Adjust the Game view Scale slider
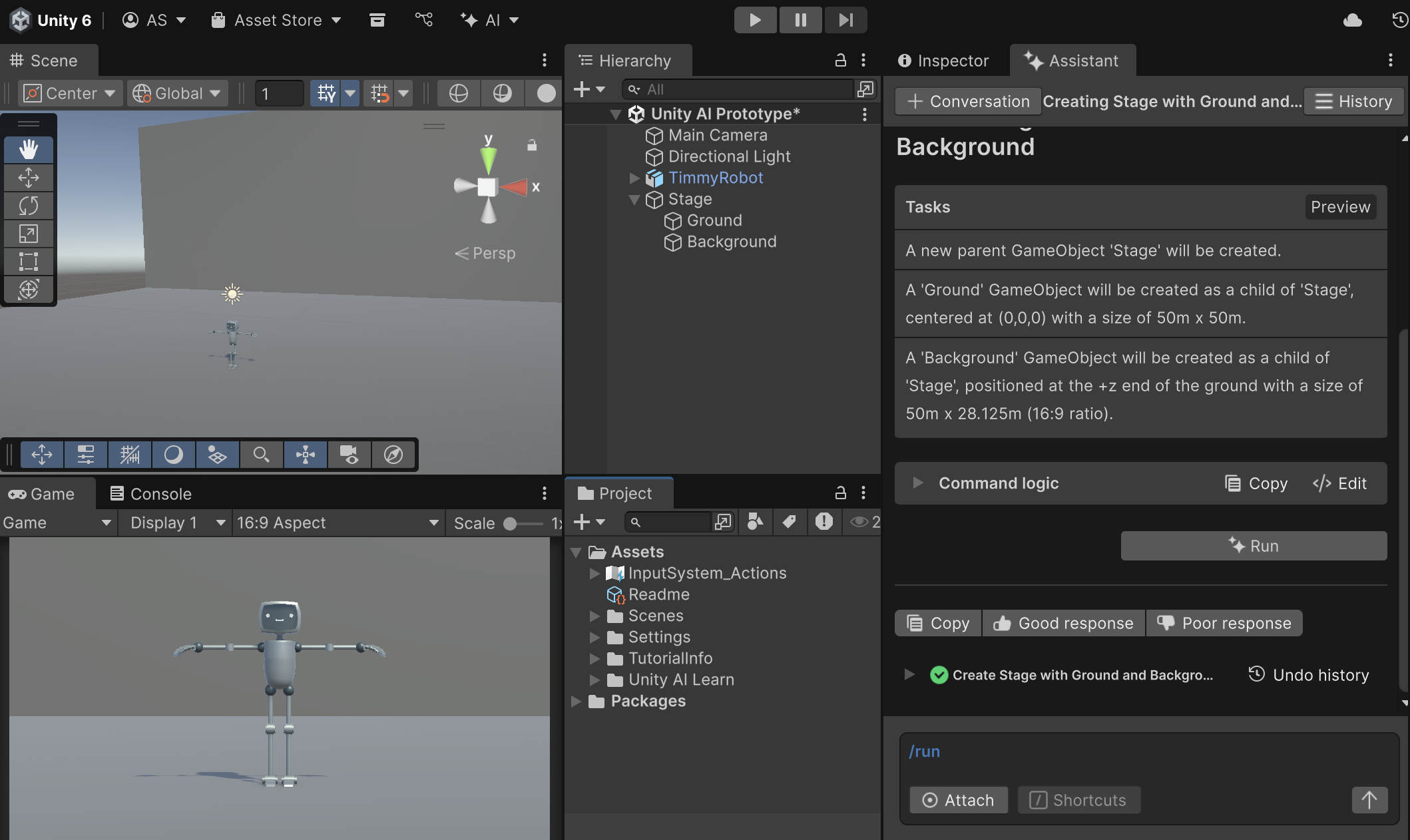This screenshot has width=1410, height=840. pos(511,524)
